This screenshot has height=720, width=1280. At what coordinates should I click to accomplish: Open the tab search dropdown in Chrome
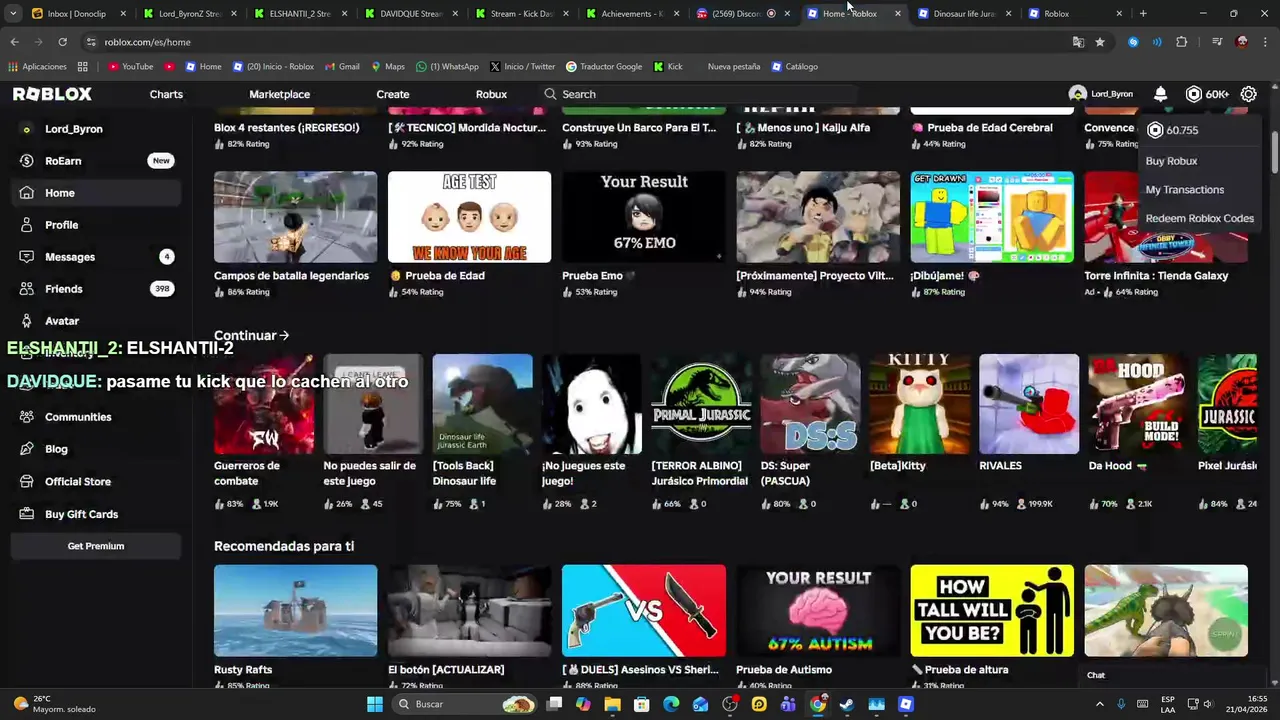[x=13, y=14]
